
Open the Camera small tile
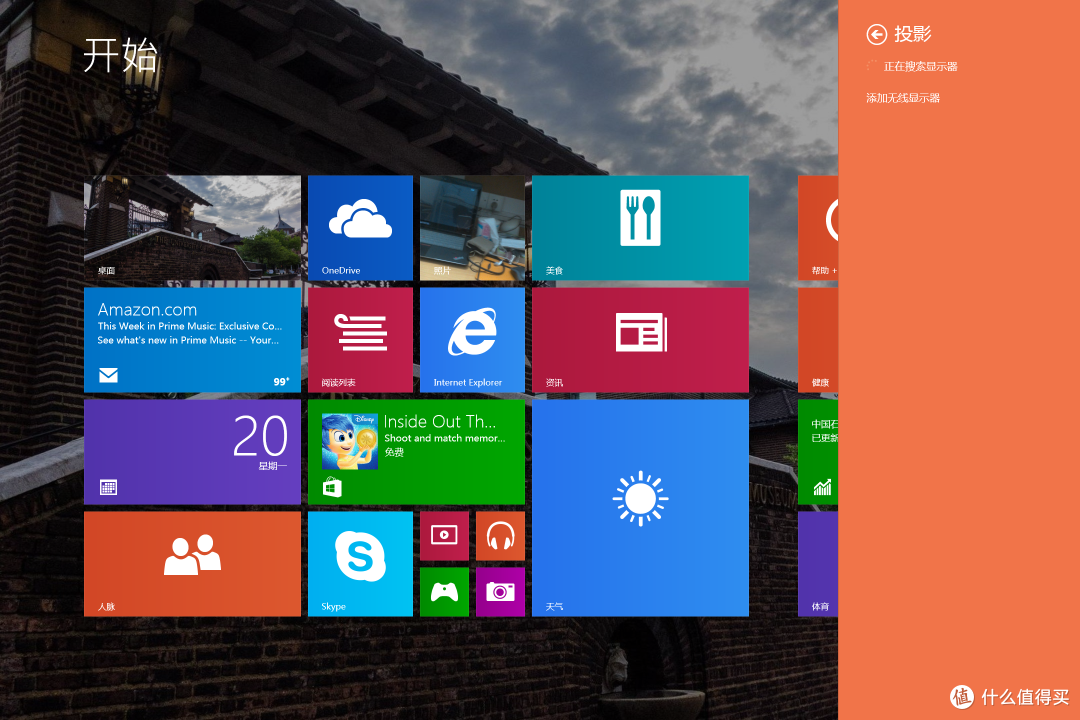(x=500, y=592)
